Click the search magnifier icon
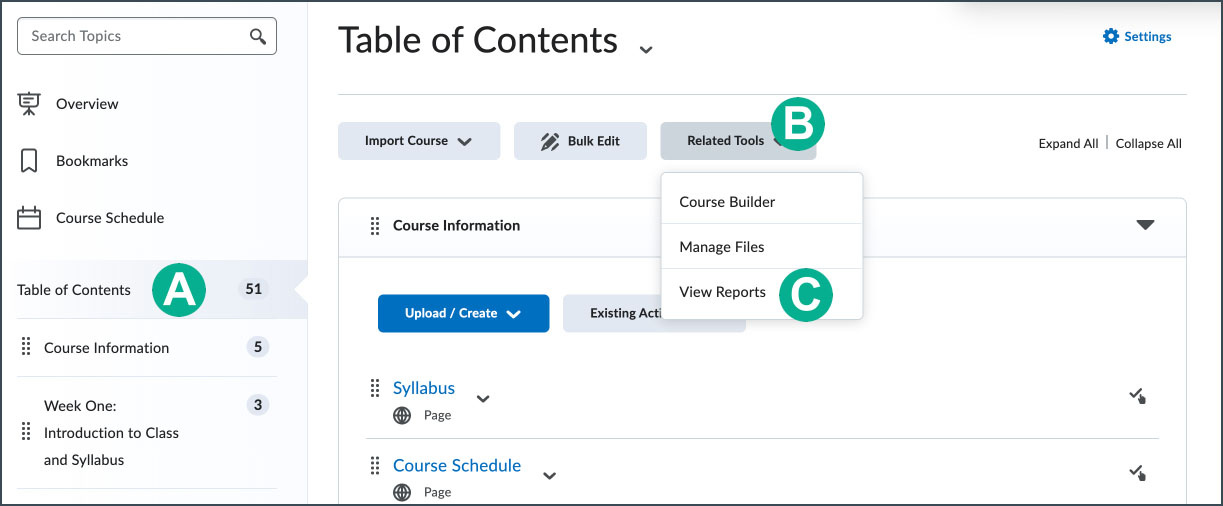Screen dimensions: 1223x506 click(x=258, y=37)
